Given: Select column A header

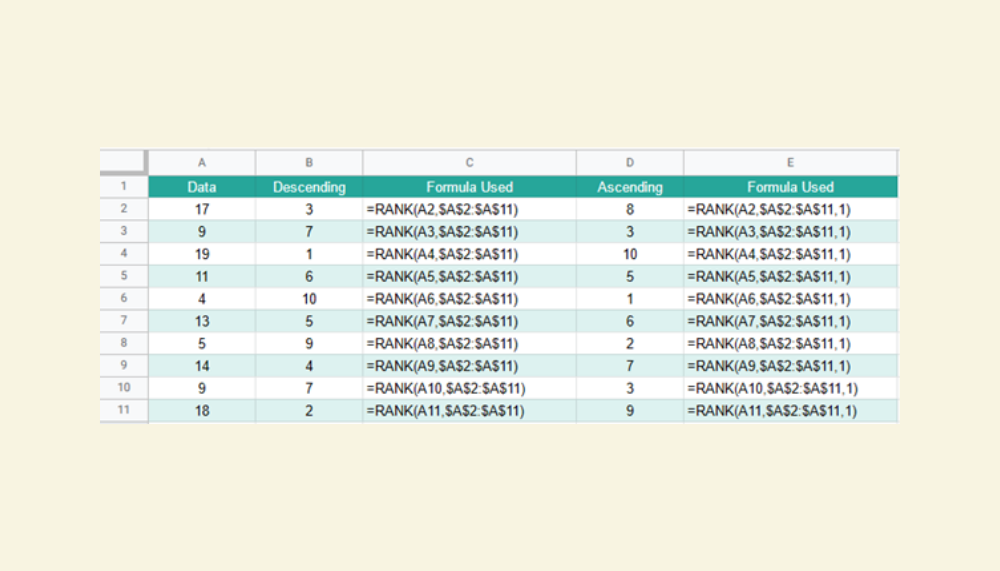Looking at the screenshot, I should 202,162.
